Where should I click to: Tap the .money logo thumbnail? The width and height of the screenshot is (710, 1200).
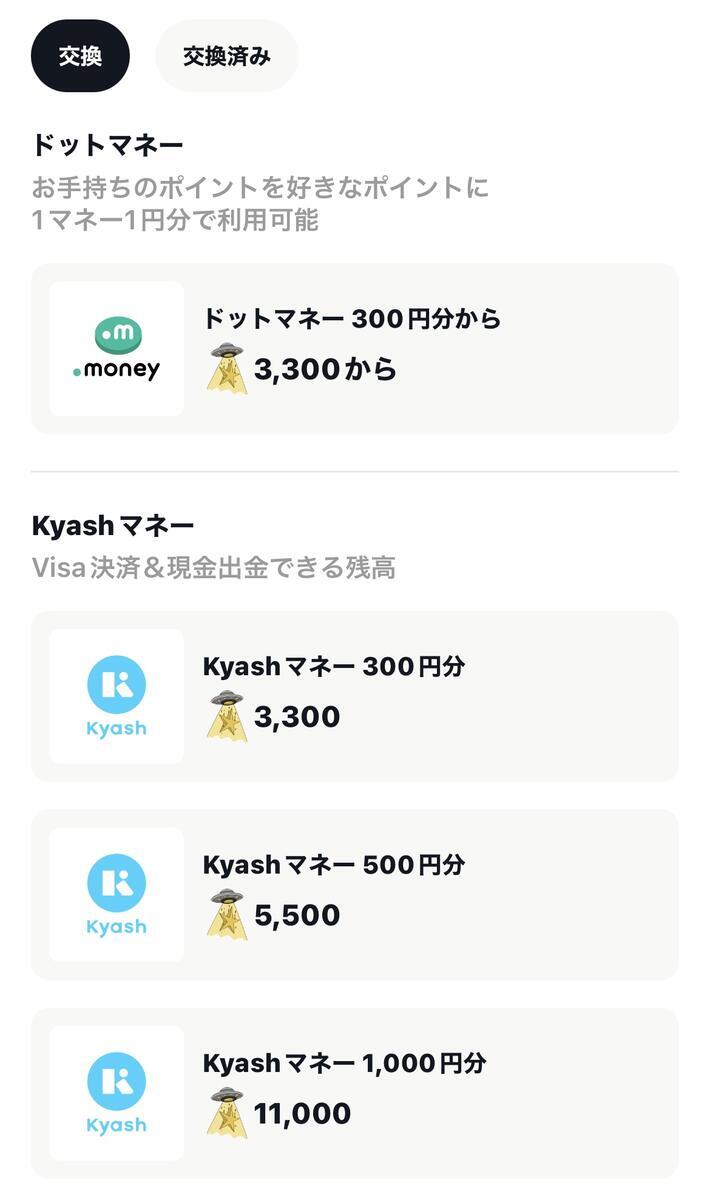117,349
